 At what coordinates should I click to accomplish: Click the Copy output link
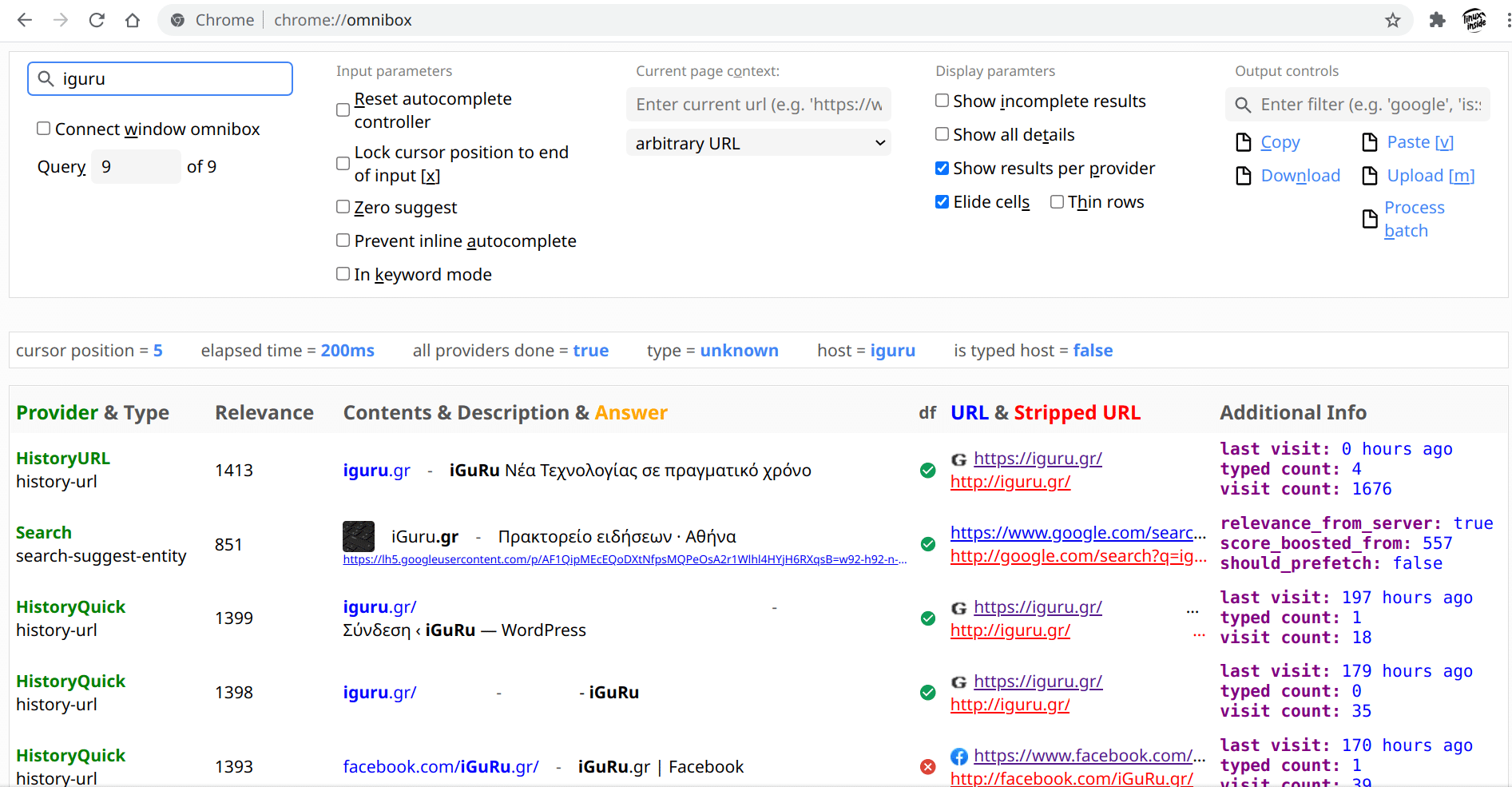[1280, 142]
